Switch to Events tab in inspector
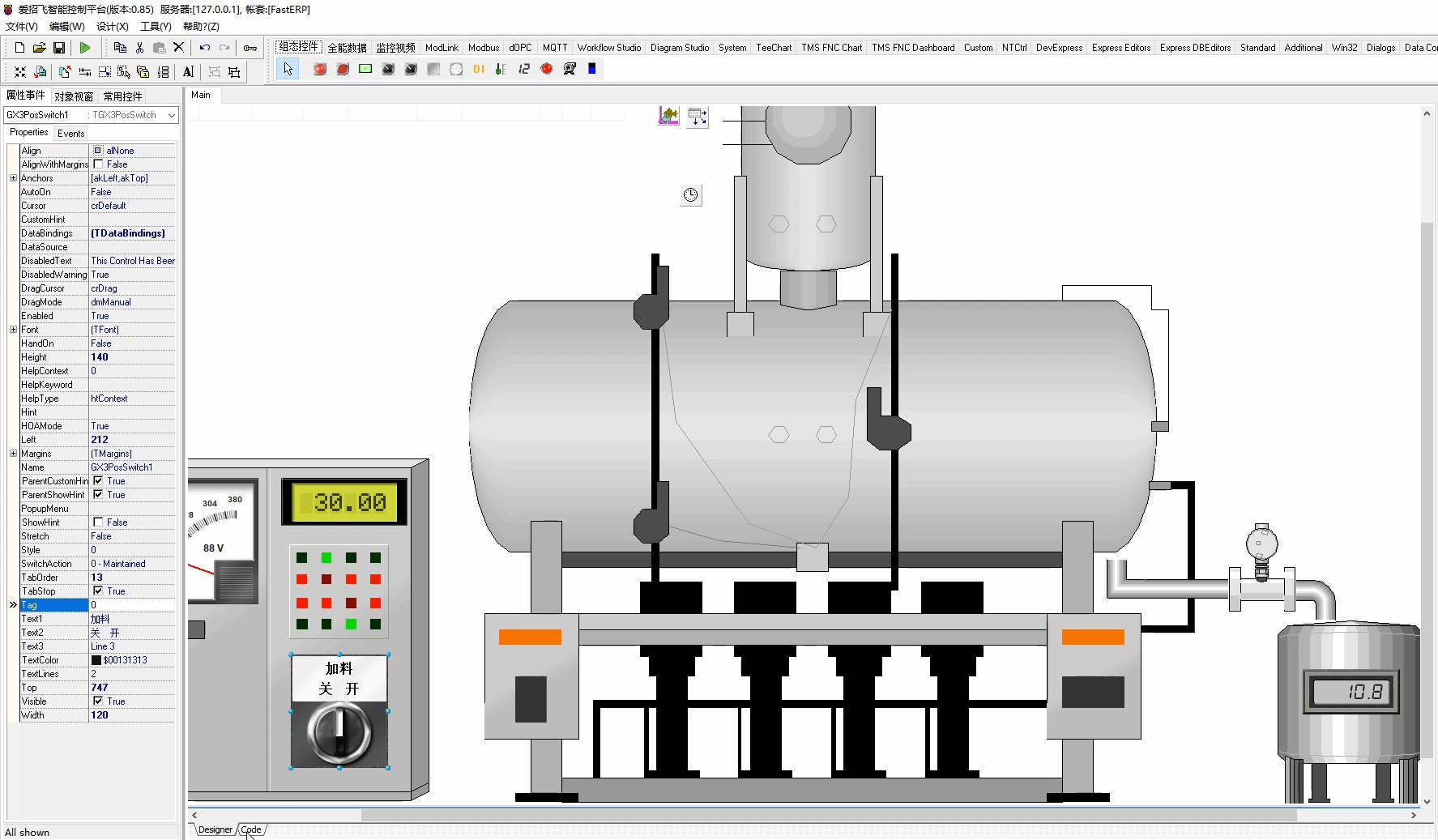The height and width of the screenshot is (840, 1438). coord(71,134)
